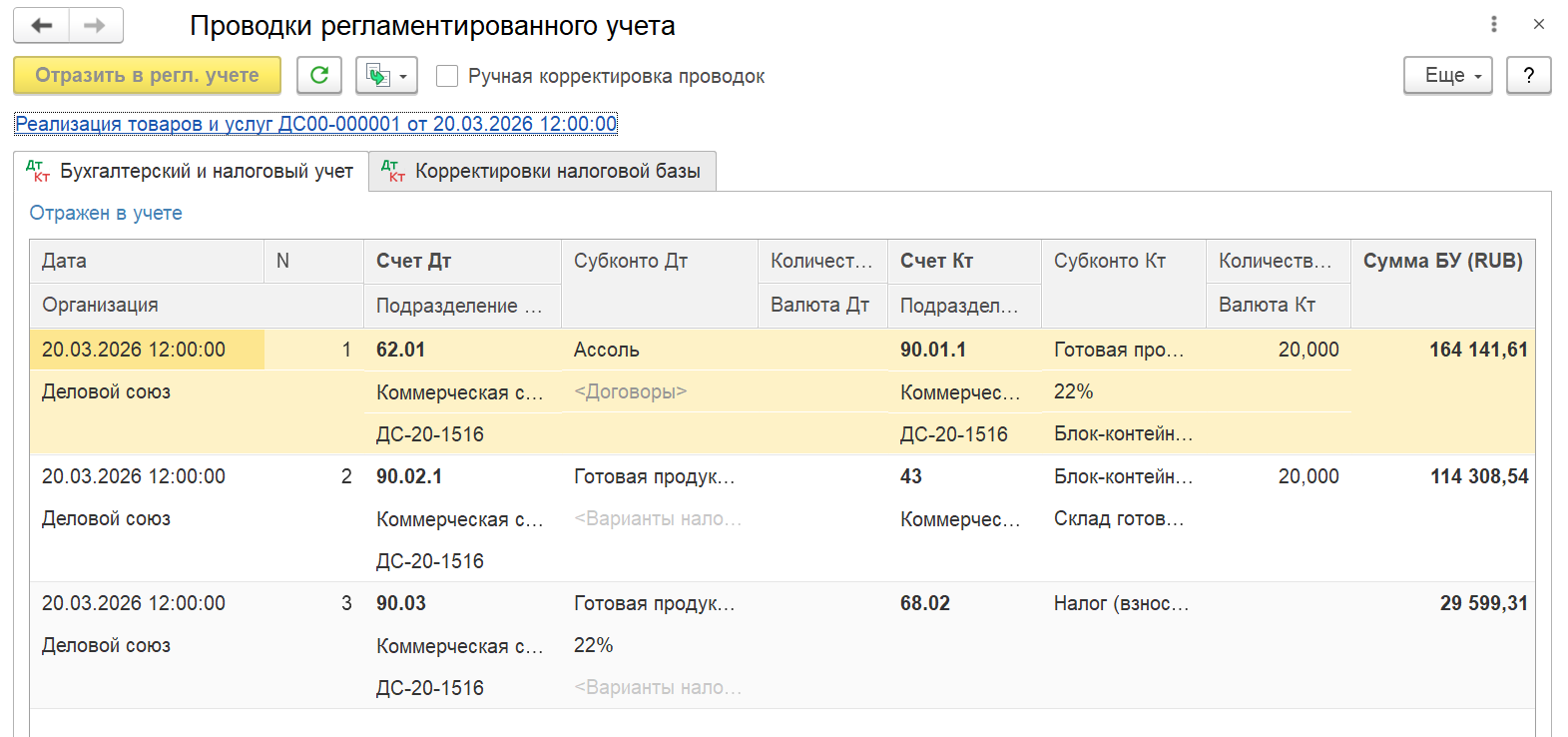
Task: Click the Дт/Кт icon on the Бухгалтерский tab
Action: [38, 171]
